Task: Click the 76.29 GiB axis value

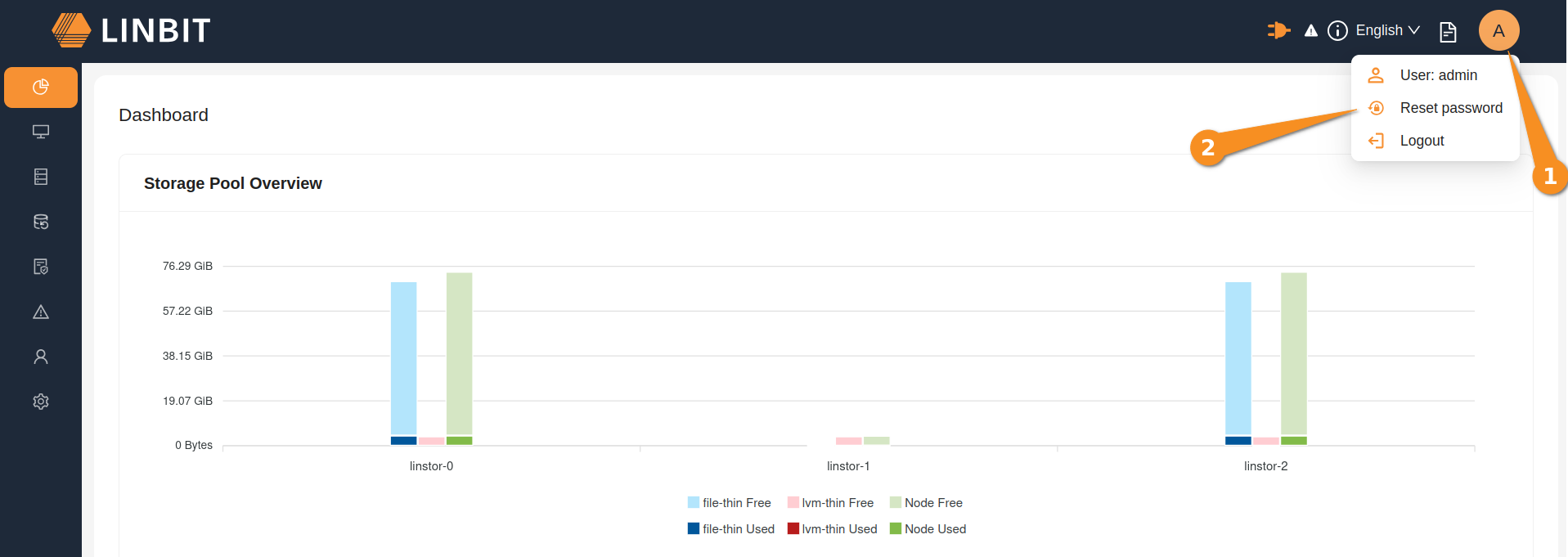Action: tap(187, 266)
